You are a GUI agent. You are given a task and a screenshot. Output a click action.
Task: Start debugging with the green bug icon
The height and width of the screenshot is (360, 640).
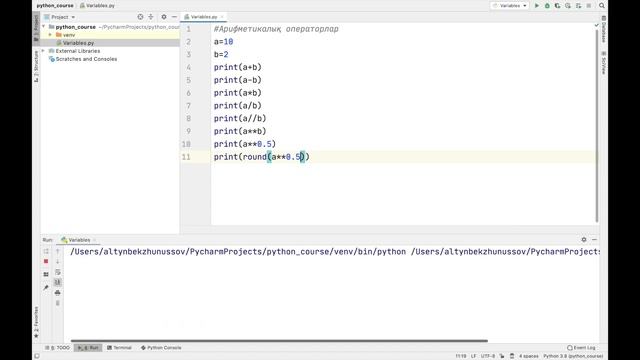pos(547,6)
